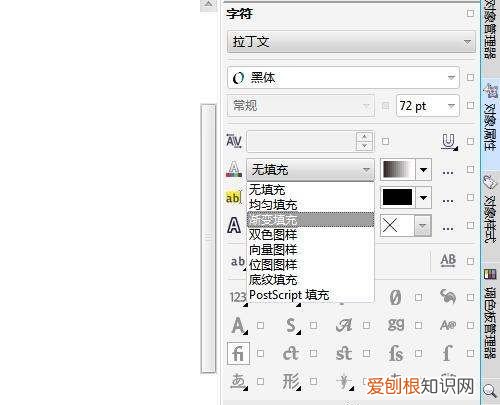Click the palette icon above 调色板管理器
The height and width of the screenshot is (405, 500).
click(490, 274)
